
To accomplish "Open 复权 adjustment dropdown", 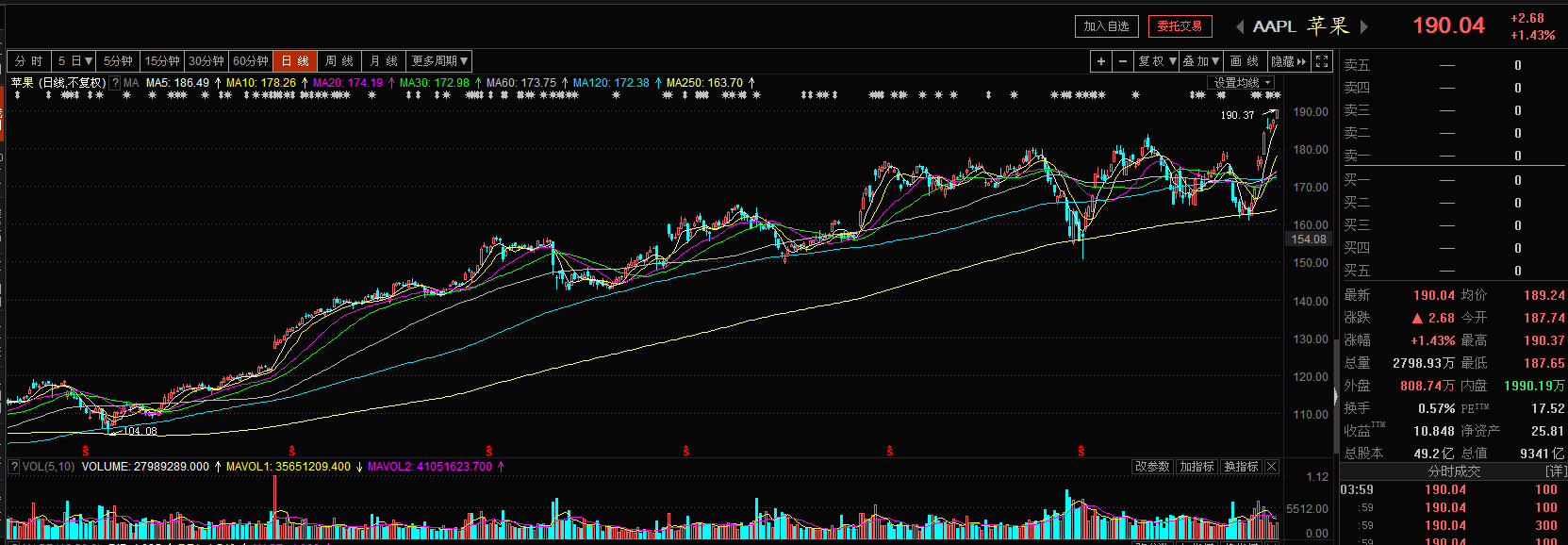I will (x=1157, y=61).
